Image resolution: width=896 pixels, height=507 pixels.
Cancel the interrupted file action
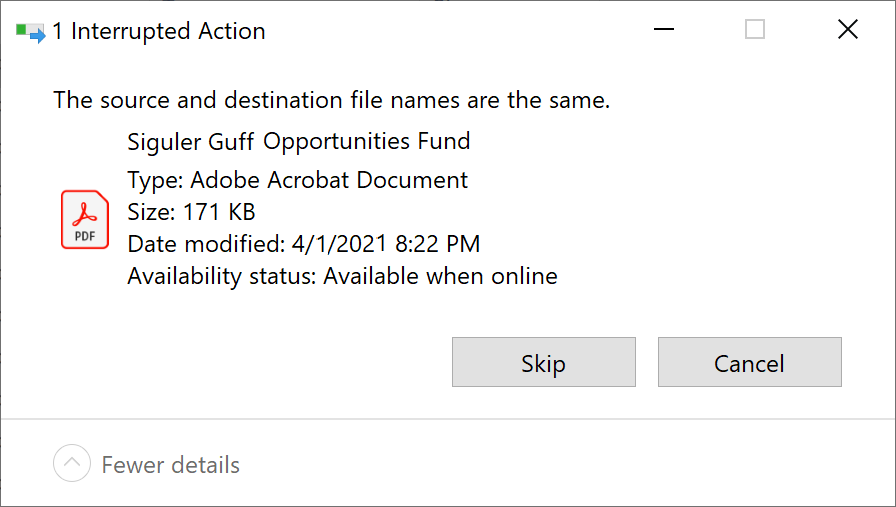pos(749,362)
